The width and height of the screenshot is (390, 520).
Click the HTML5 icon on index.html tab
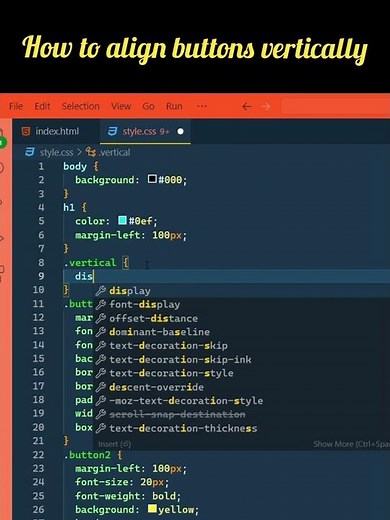click(x=26, y=131)
